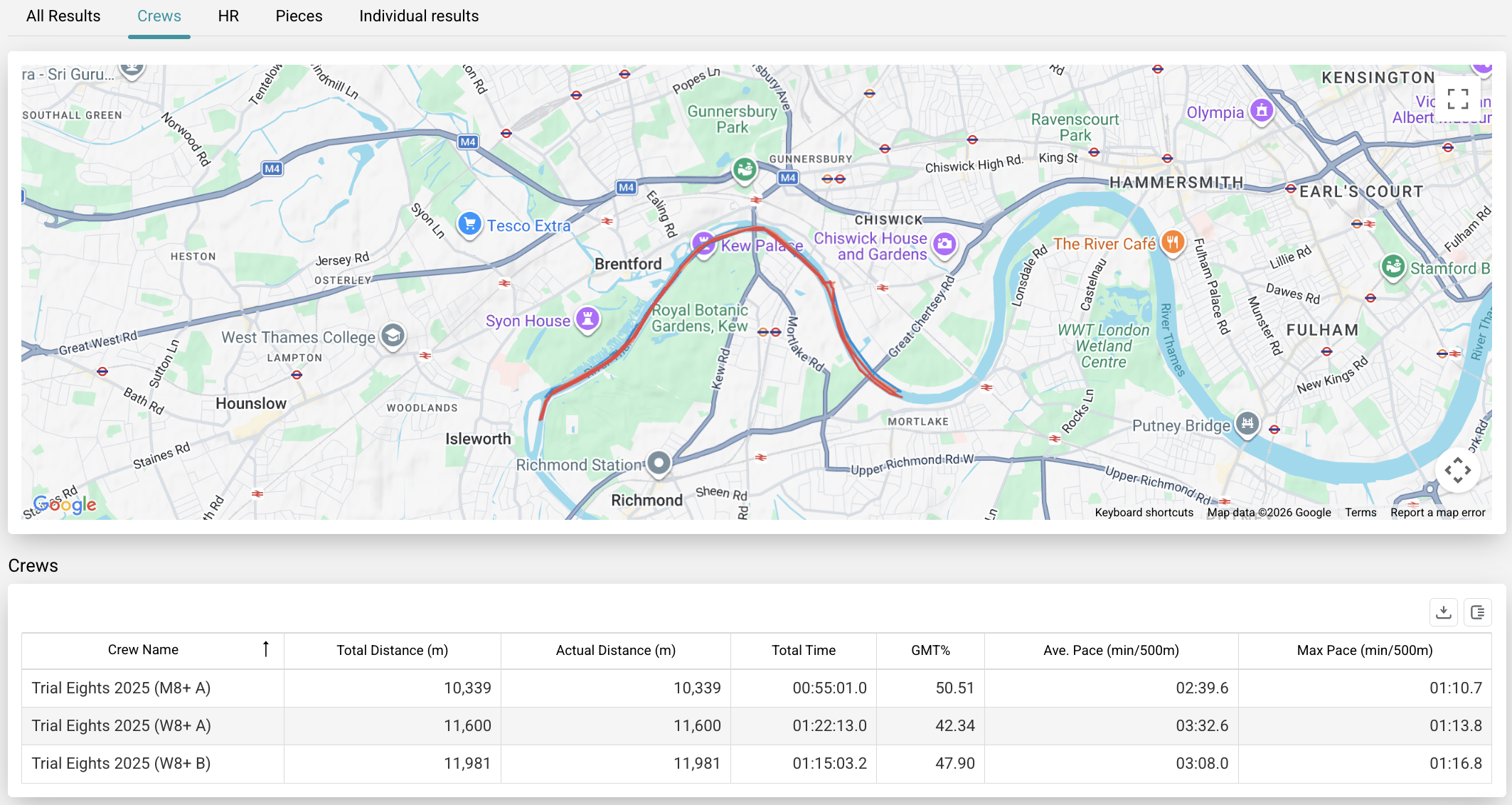Viewport: 1512px width, 805px height.
Task: Select the Kew Palace map marker
Action: point(704,245)
